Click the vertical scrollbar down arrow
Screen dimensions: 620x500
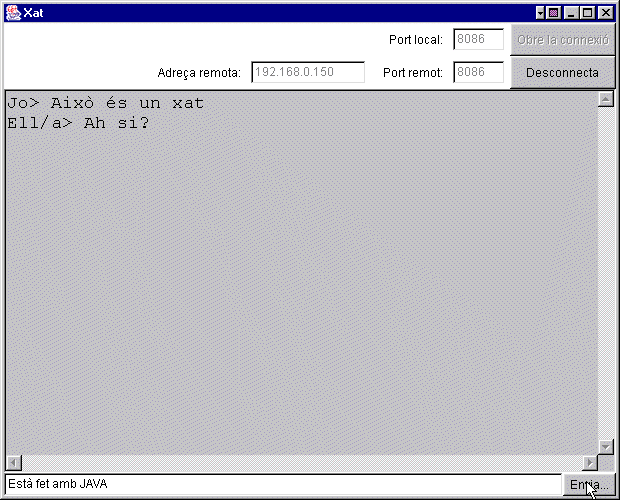606,447
